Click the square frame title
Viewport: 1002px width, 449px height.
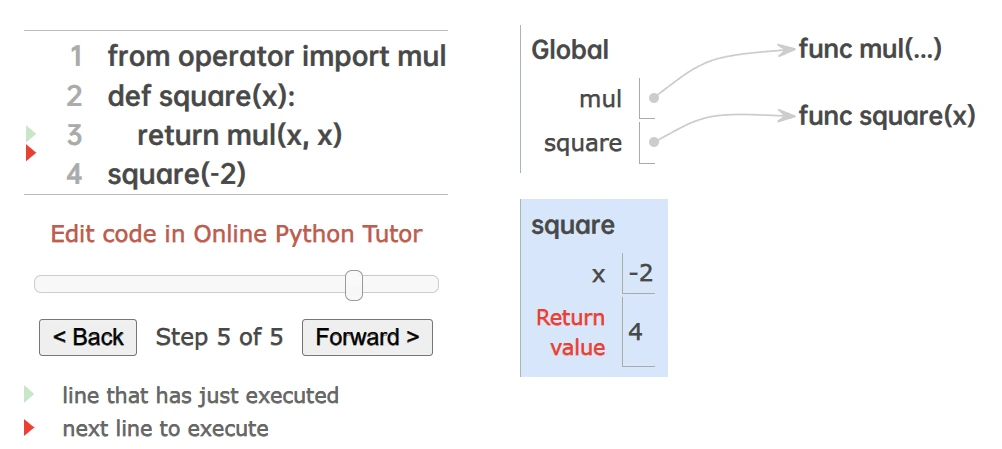click(573, 225)
